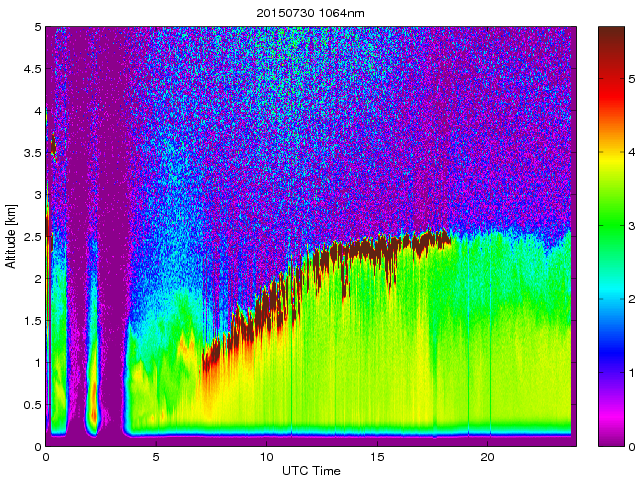Click the x-axis tick label 15
Viewport: 640px width, 480px height.
point(377,457)
